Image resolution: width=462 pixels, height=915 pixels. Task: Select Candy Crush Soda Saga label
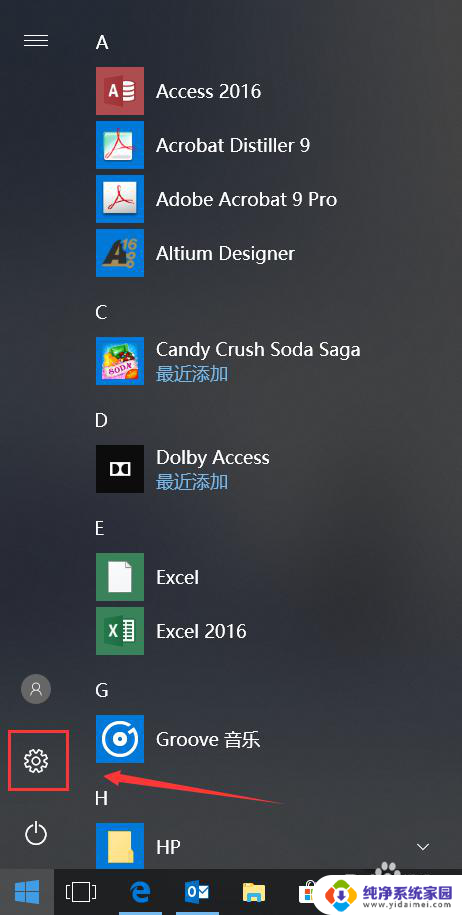coord(258,350)
